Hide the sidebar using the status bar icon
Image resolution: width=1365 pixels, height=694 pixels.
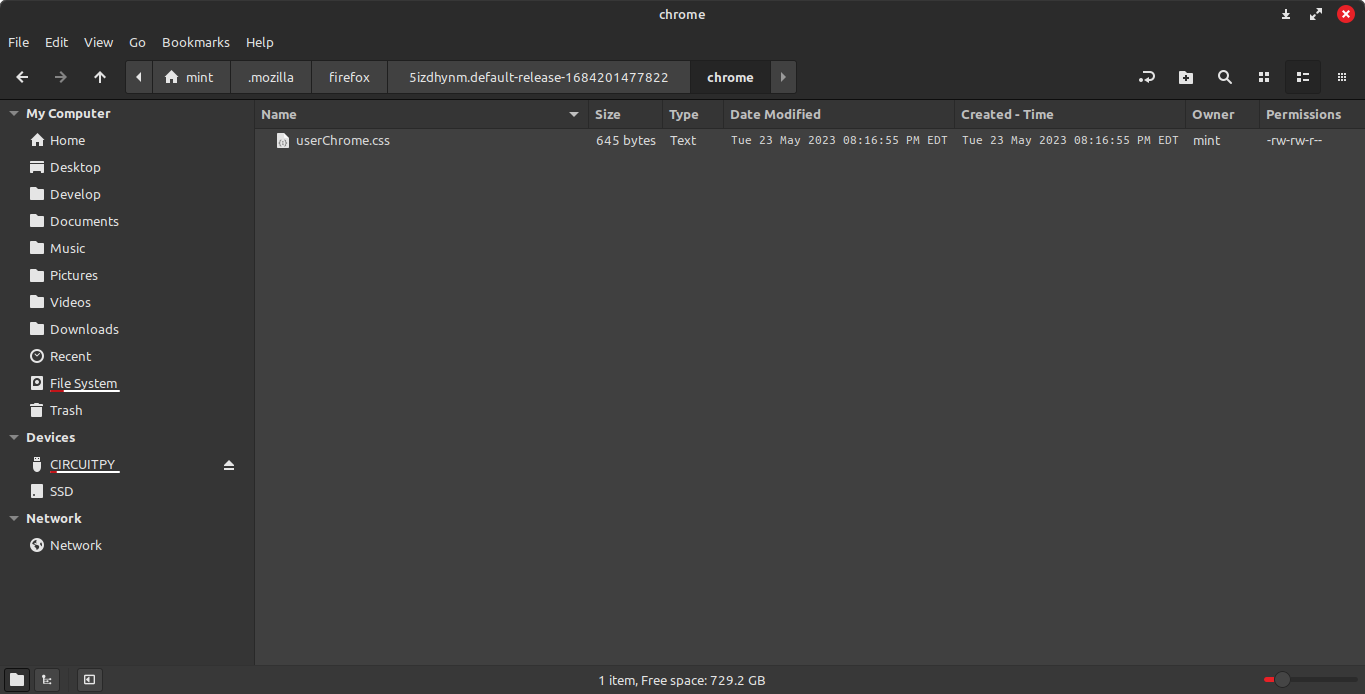pos(89,680)
